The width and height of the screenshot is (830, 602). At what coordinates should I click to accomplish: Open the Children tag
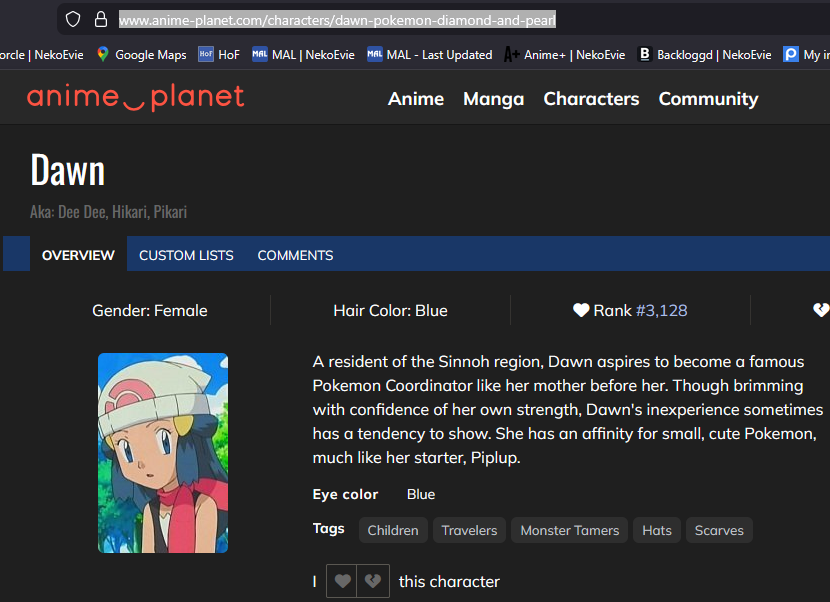pyautogui.click(x=393, y=530)
